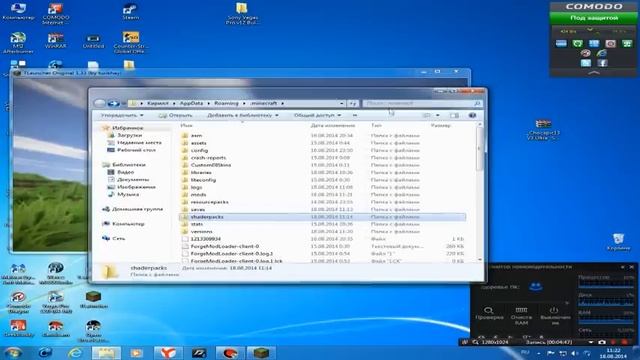
Task: Select the ForgeModLoader-client-0 text file
Action: 224,246
